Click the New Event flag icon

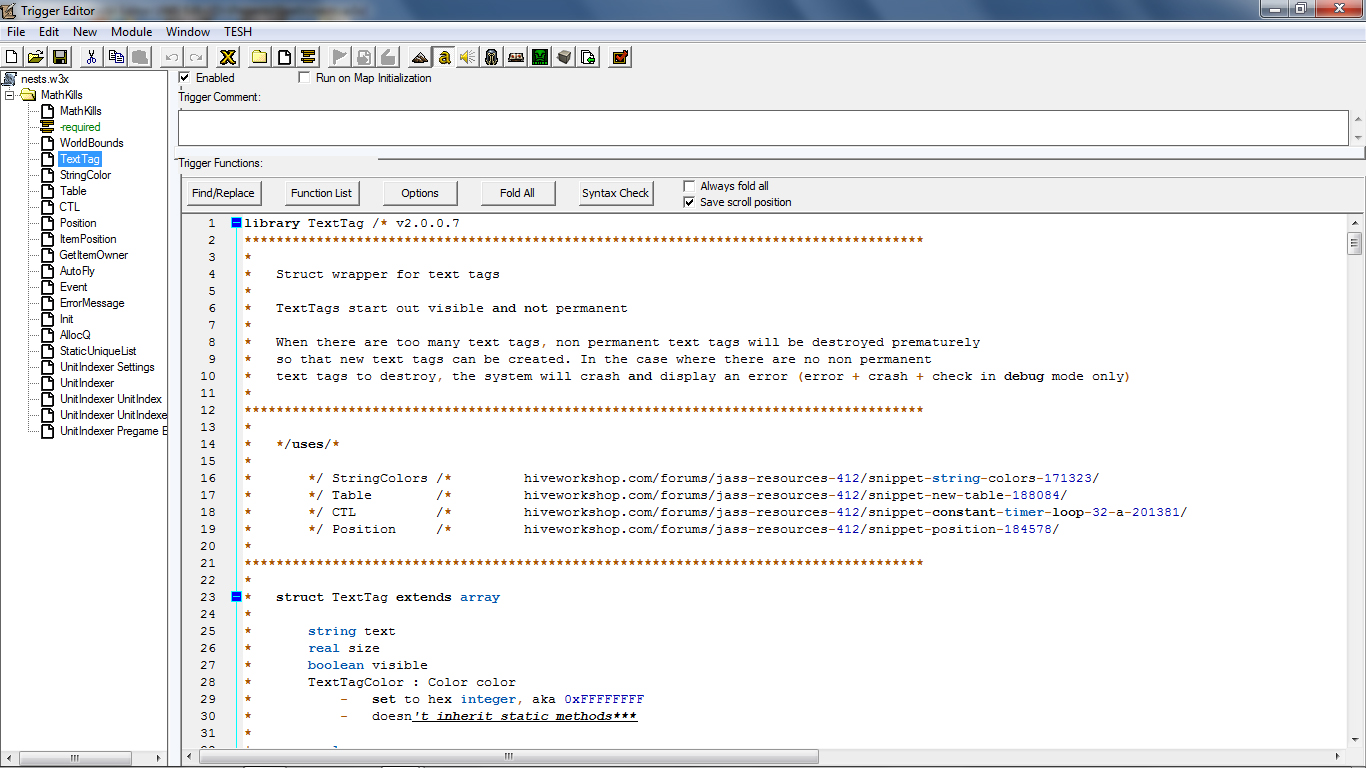[340, 57]
